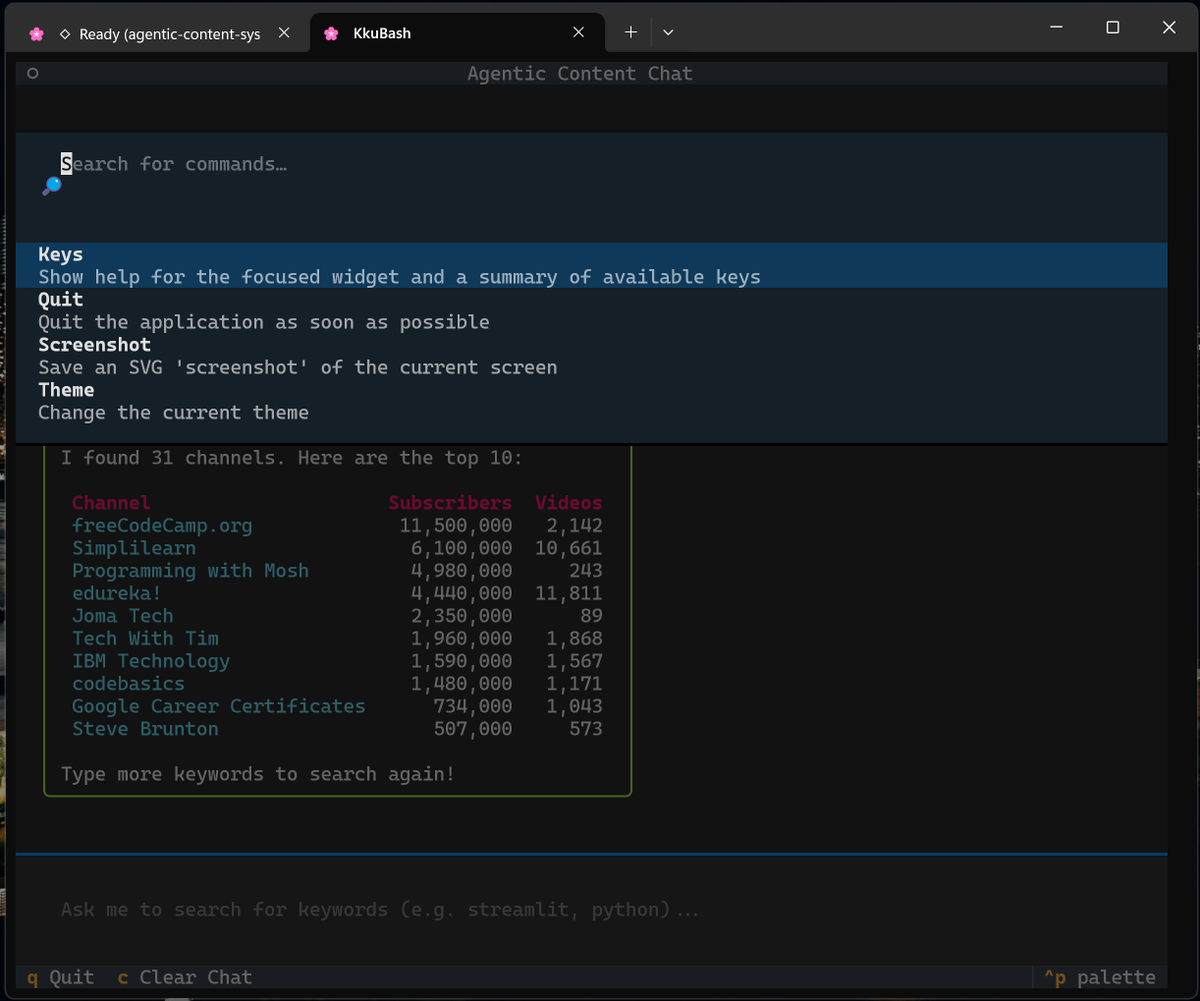The height and width of the screenshot is (1001, 1200).
Task: Select the Keys command in palette
Action: [x=591, y=266]
